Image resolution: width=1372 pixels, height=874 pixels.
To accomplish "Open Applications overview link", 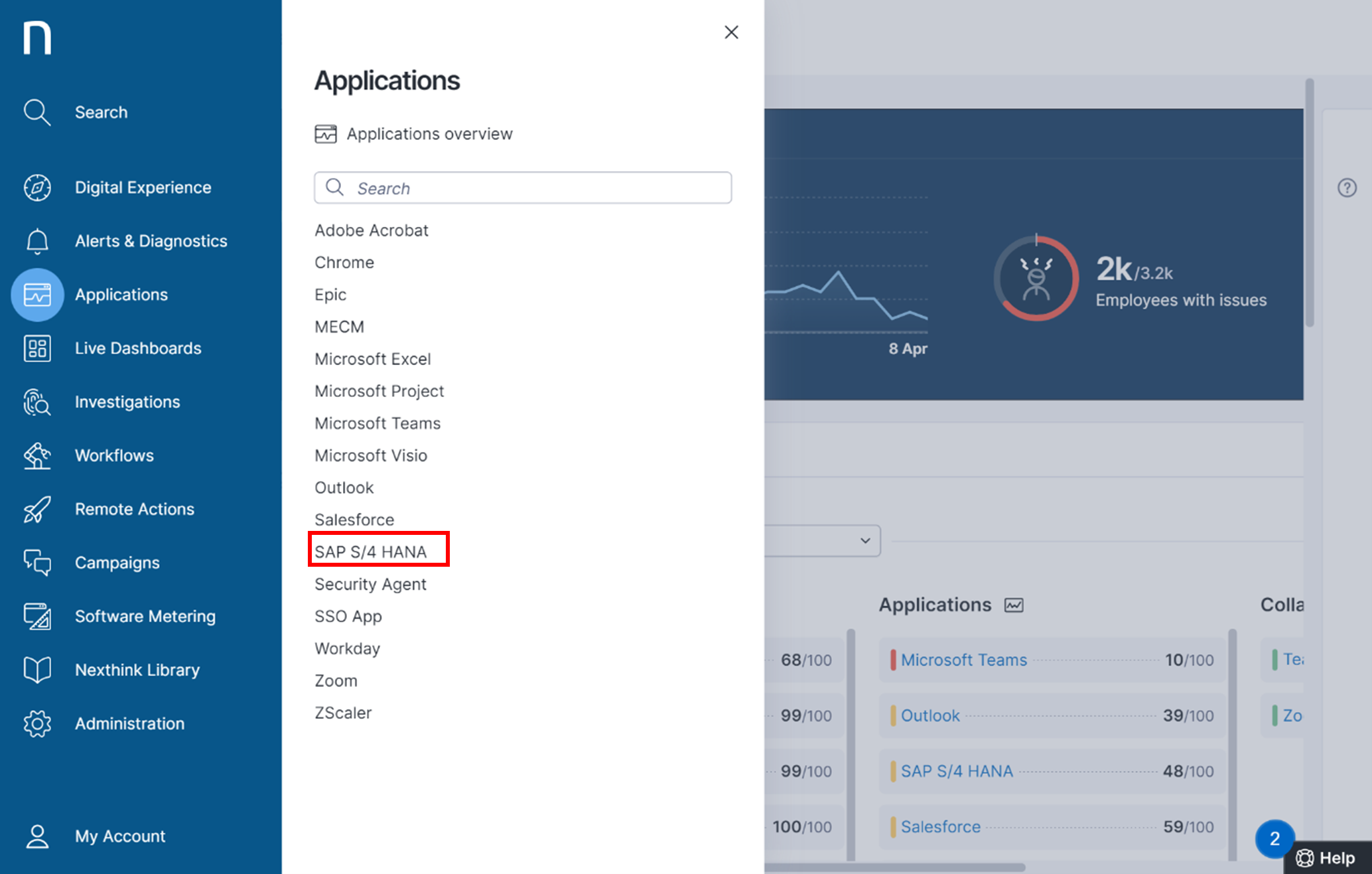I will (429, 134).
